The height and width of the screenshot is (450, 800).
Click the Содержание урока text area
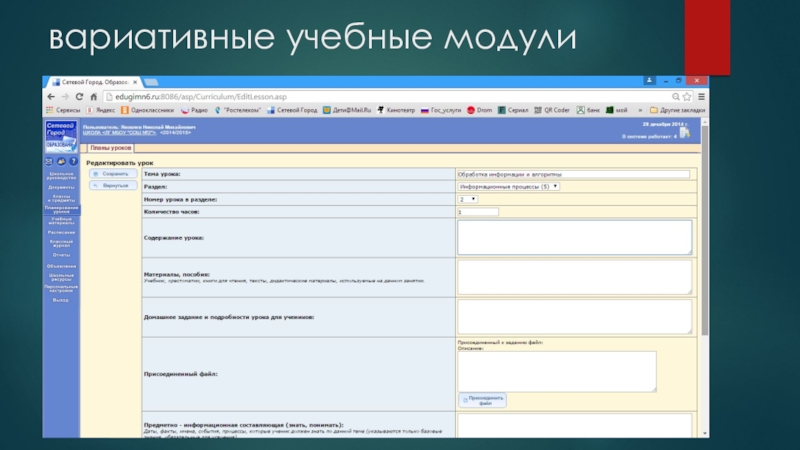coord(575,237)
